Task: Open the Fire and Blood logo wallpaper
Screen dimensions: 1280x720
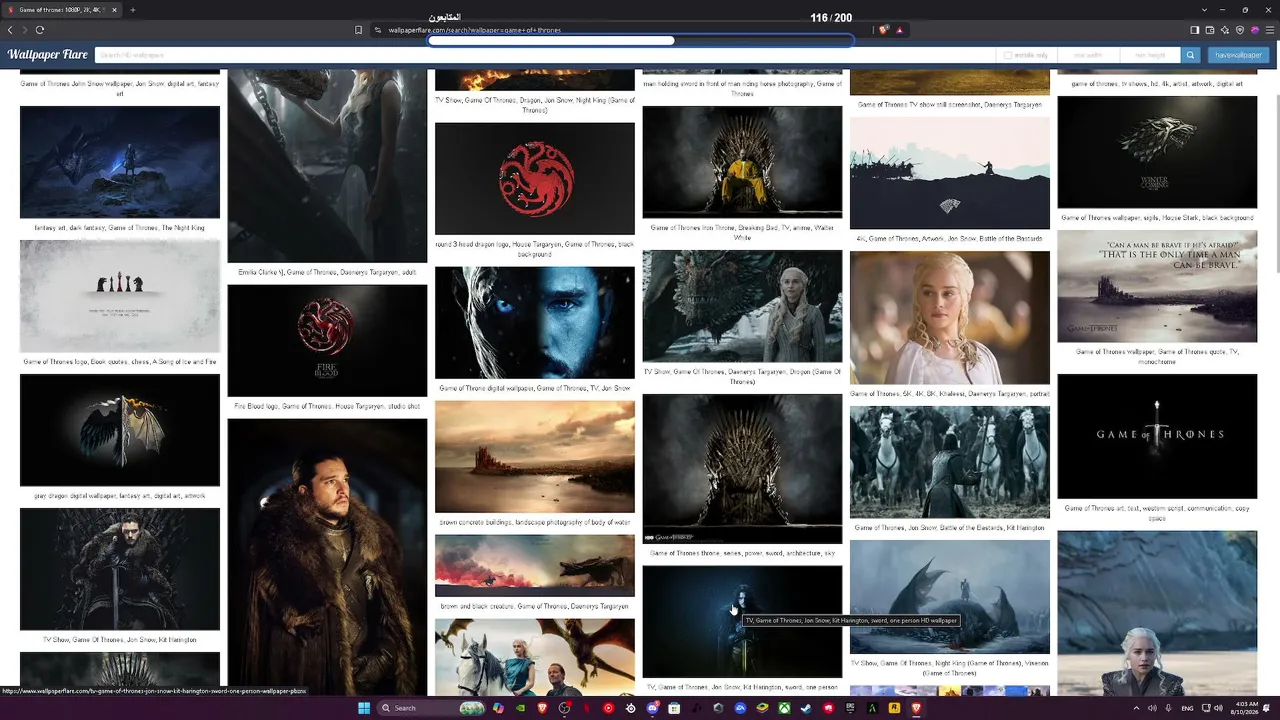Action: (x=327, y=341)
